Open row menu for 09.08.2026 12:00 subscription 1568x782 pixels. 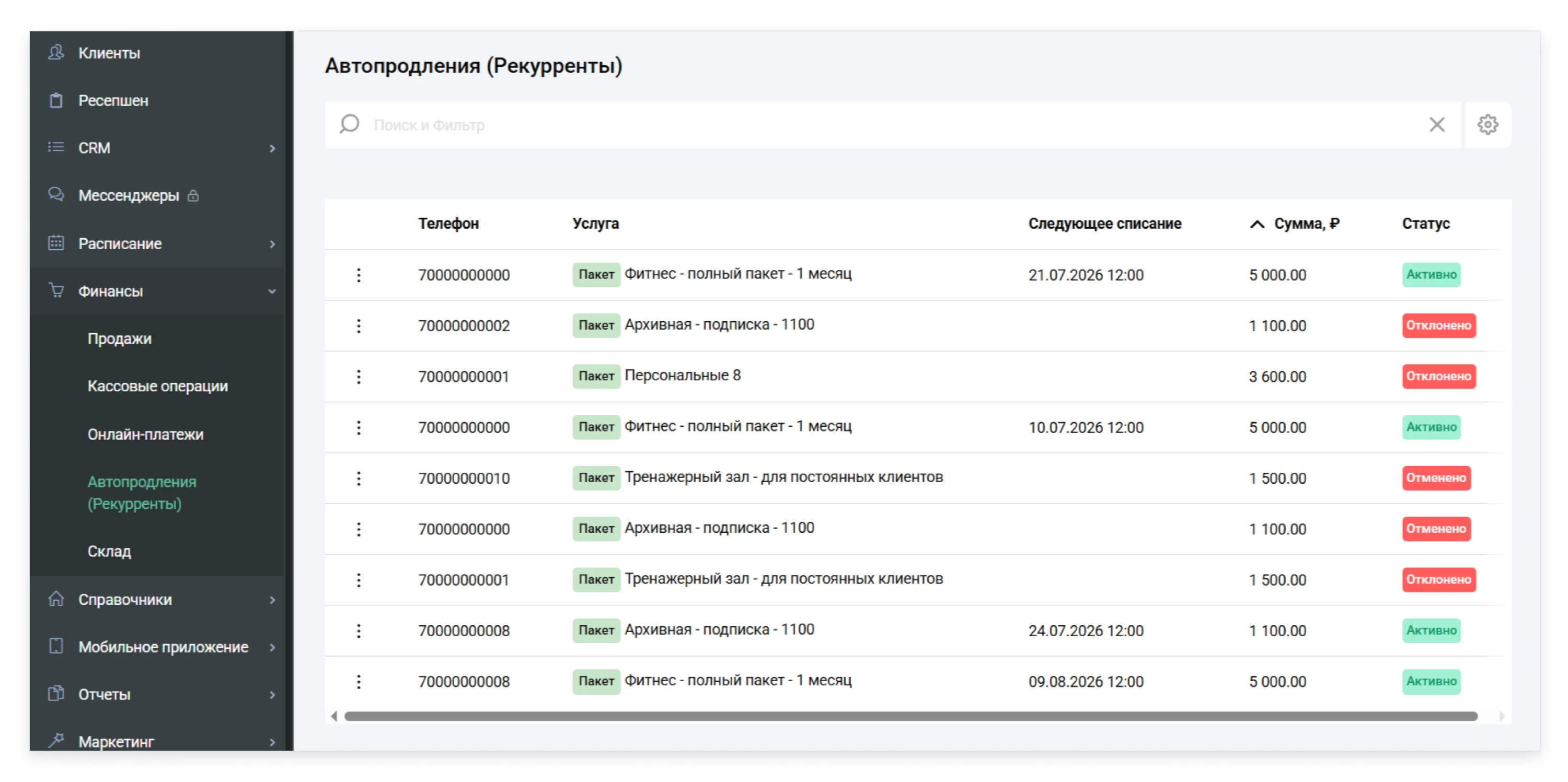point(359,682)
